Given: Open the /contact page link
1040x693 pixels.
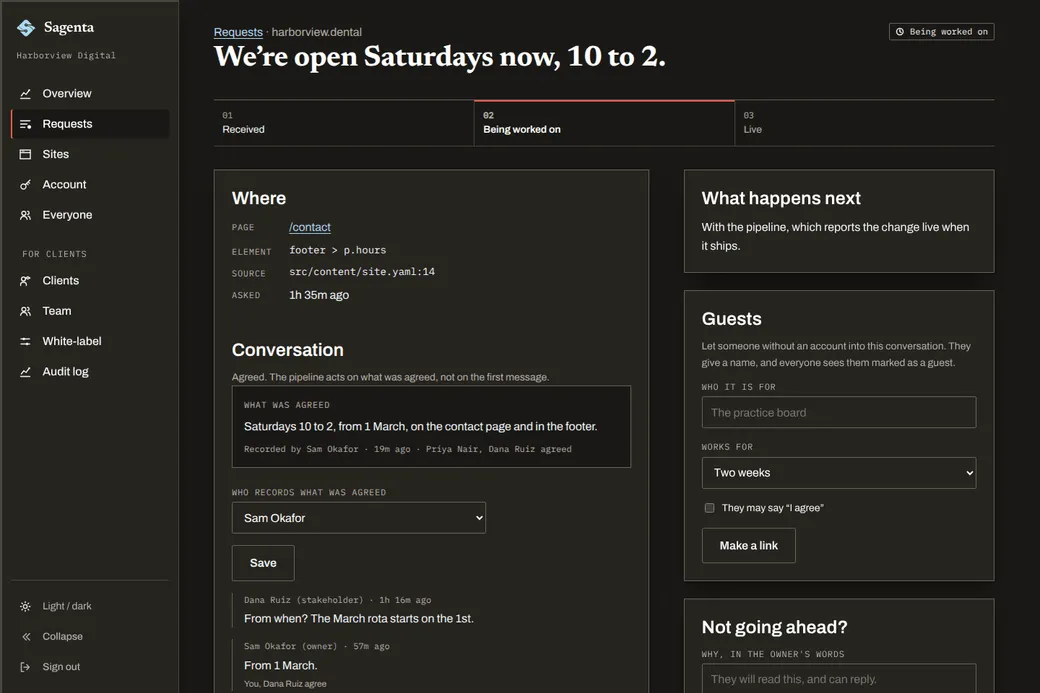Looking at the screenshot, I should [x=310, y=227].
